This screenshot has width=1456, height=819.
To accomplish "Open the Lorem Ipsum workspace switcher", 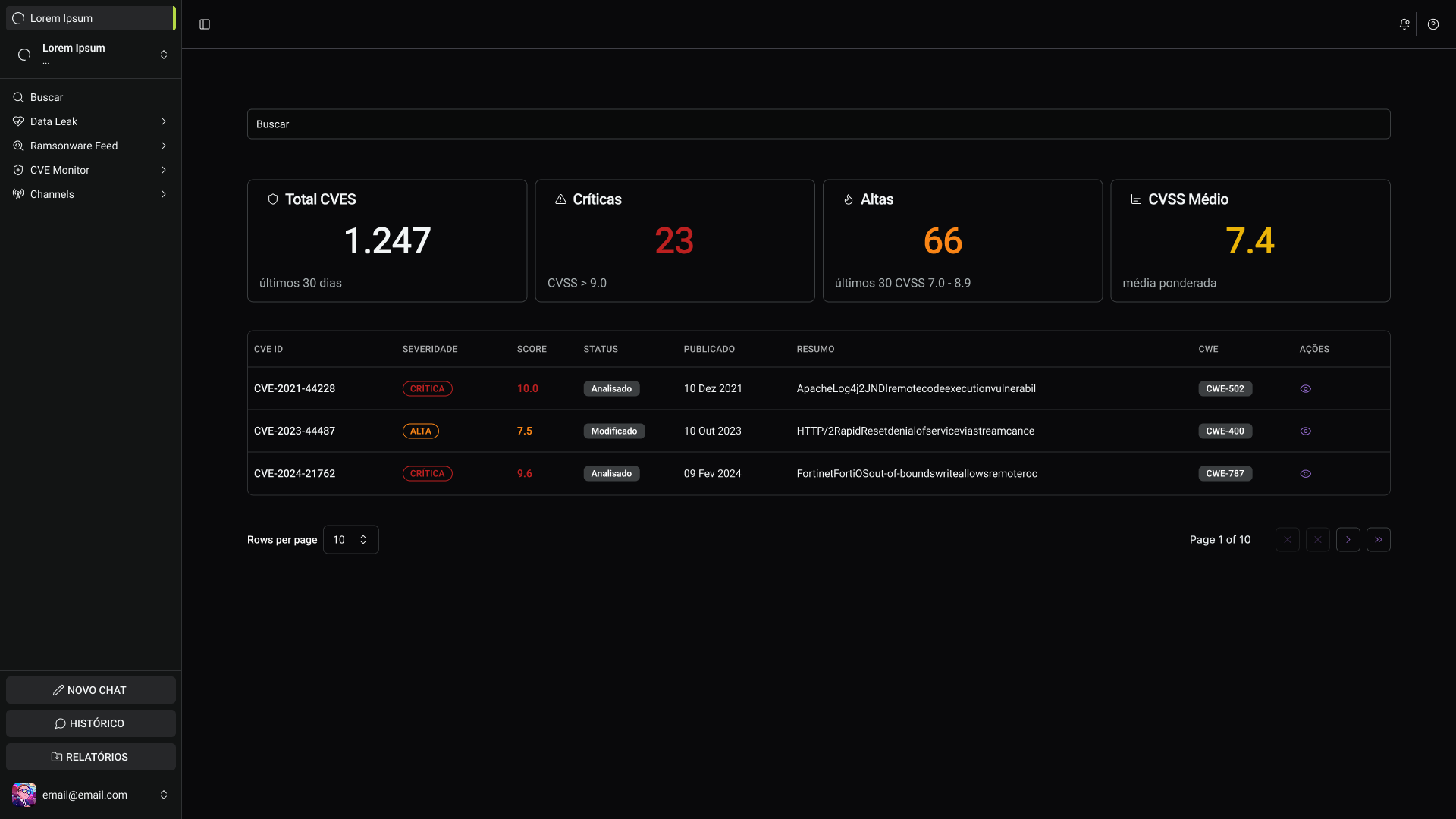I will [x=91, y=55].
